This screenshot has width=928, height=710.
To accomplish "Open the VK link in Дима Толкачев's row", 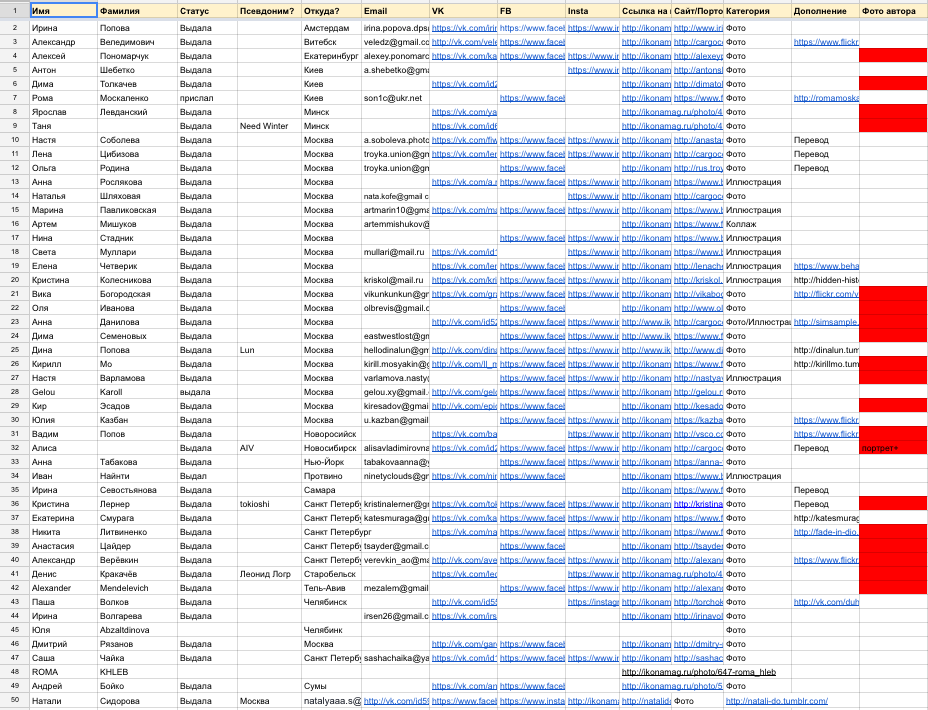I will click(x=465, y=84).
